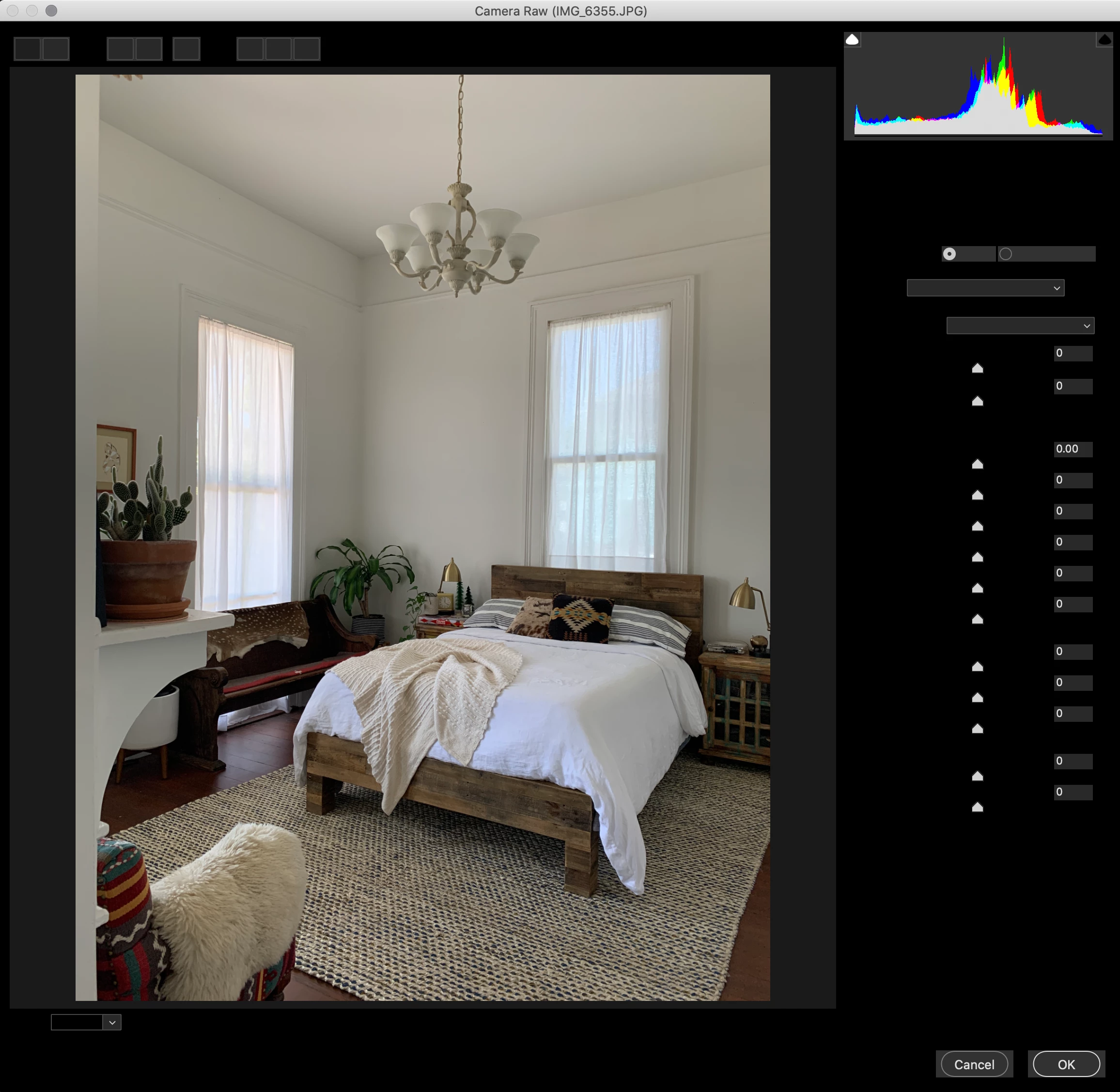Image resolution: width=1120 pixels, height=1092 pixels.
Task: Click the leftmost blank toolbar button
Action: click(x=27, y=49)
